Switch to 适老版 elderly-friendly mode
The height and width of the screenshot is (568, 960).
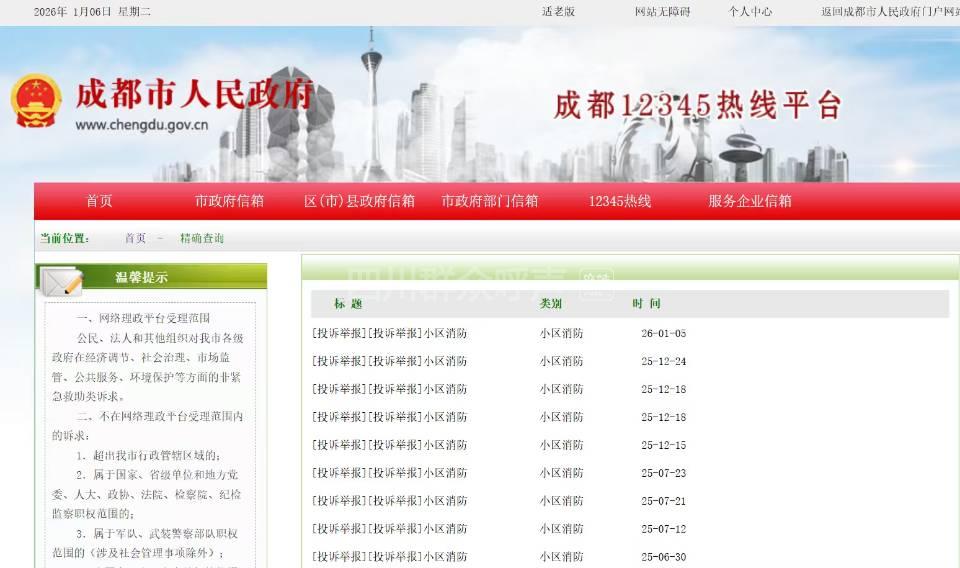point(559,12)
